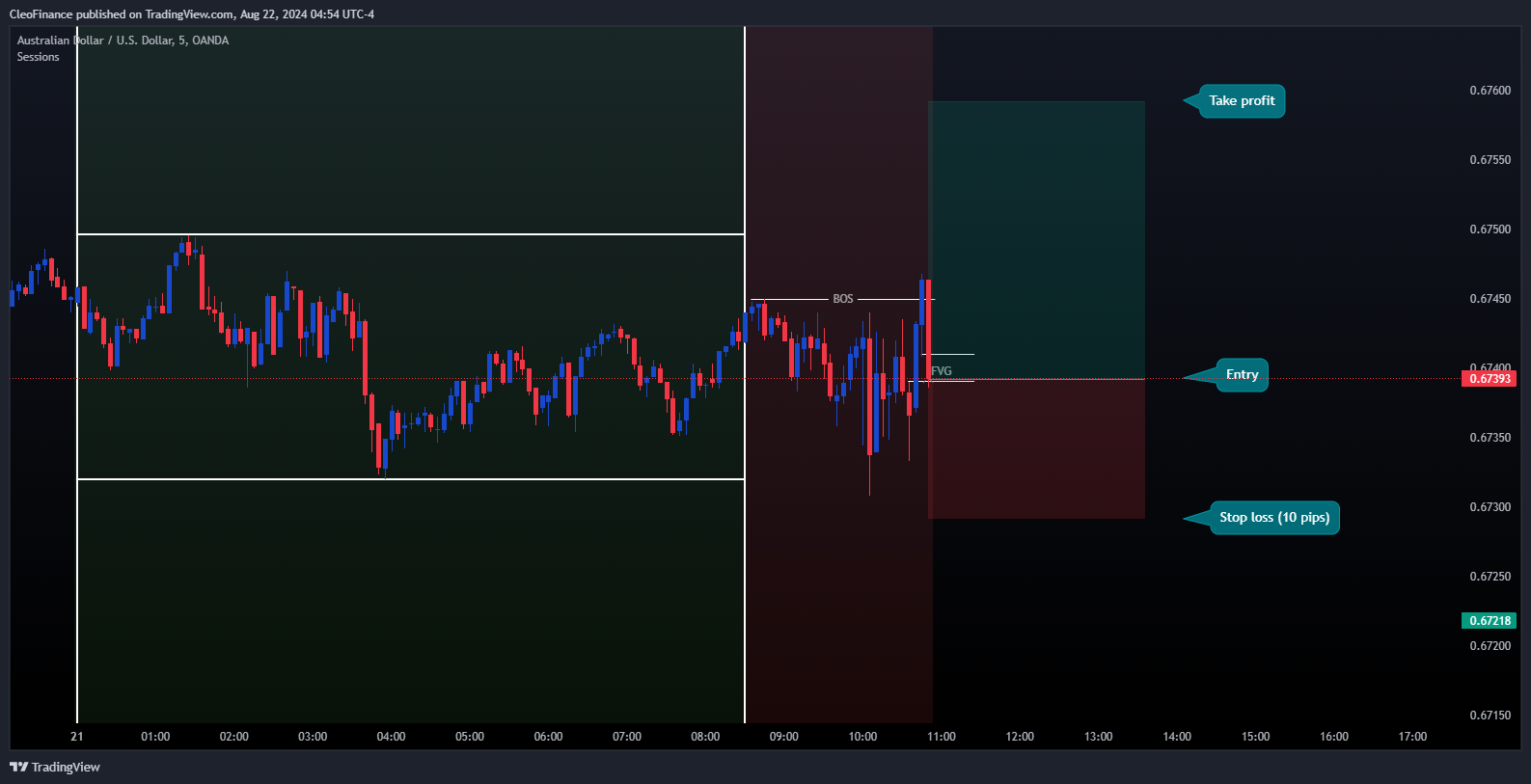Click the 01:00 time axis label
The width and height of the screenshot is (1531, 784).
tap(155, 737)
